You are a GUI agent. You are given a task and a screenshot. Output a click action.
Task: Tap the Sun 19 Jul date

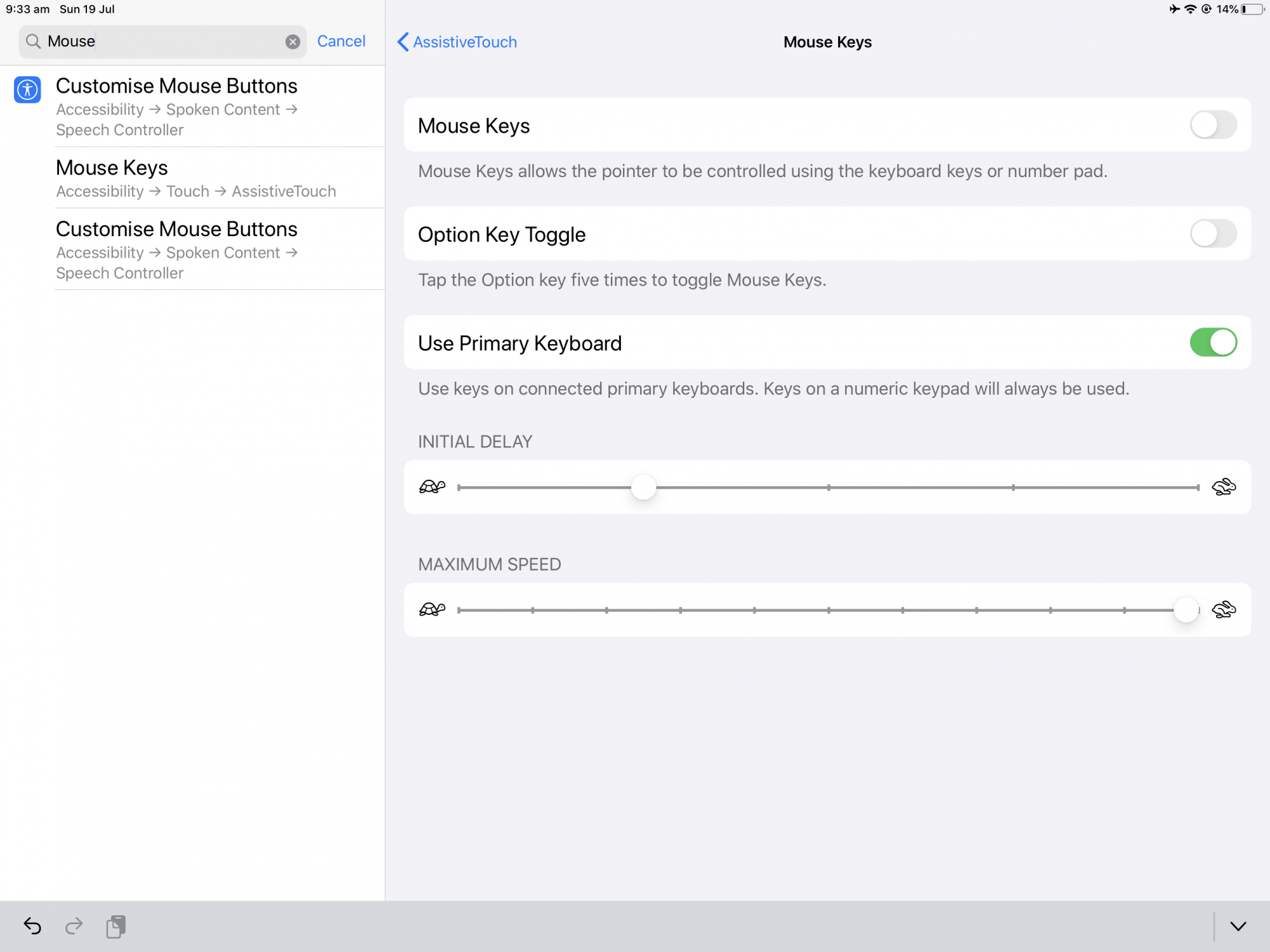(87, 9)
